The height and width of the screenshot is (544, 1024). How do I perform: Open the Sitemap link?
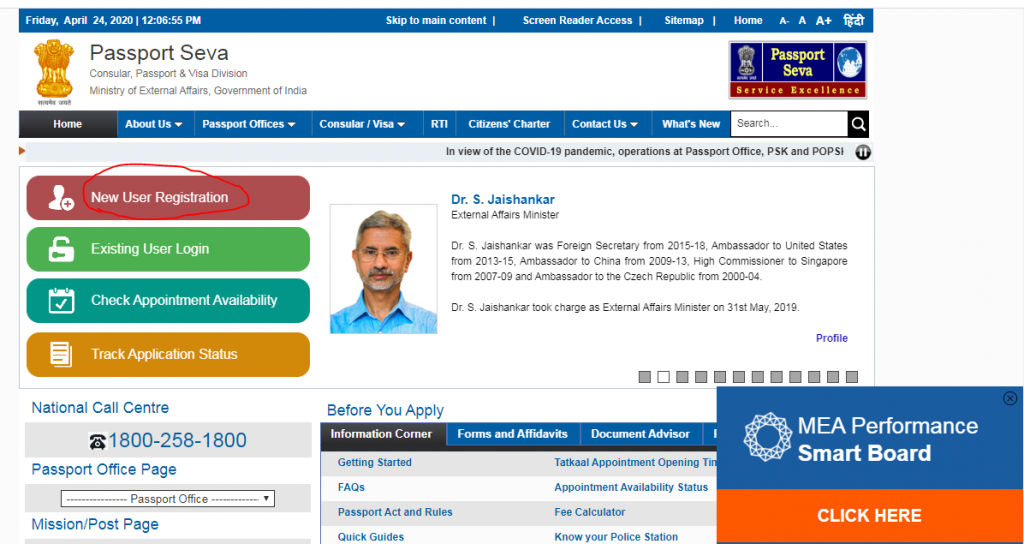pyautogui.click(x=684, y=20)
